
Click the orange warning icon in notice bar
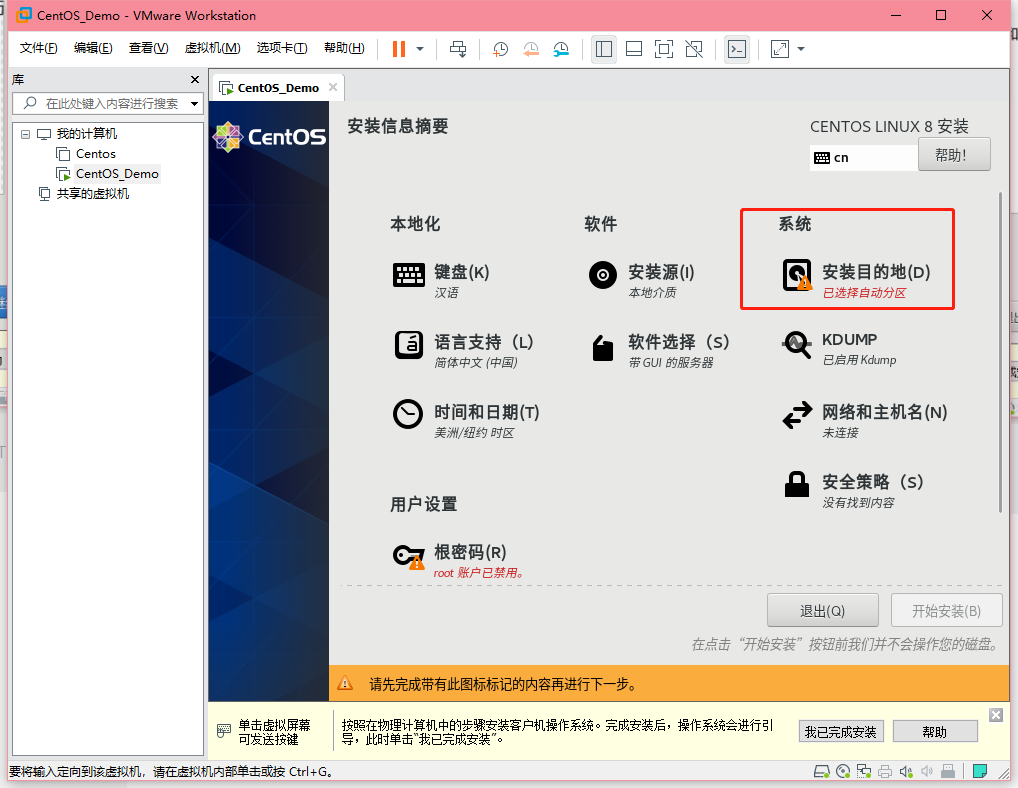click(x=345, y=683)
